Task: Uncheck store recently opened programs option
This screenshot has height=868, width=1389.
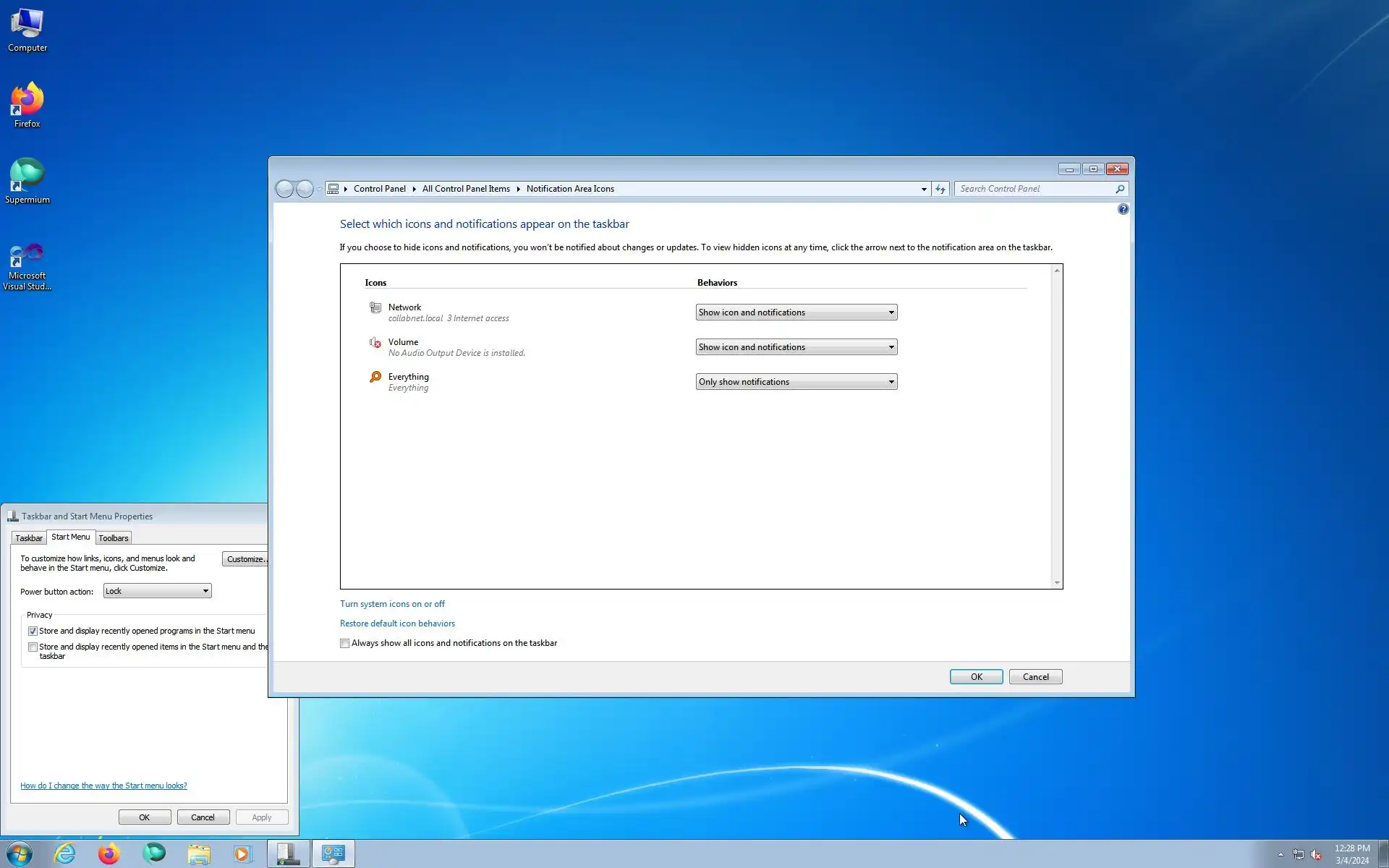Action: (33, 631)
